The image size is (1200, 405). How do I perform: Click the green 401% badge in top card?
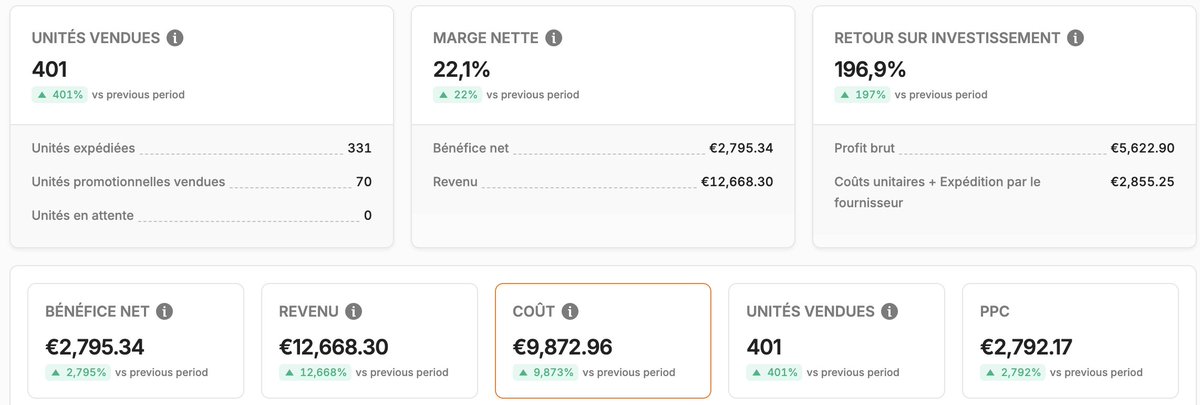60,95
